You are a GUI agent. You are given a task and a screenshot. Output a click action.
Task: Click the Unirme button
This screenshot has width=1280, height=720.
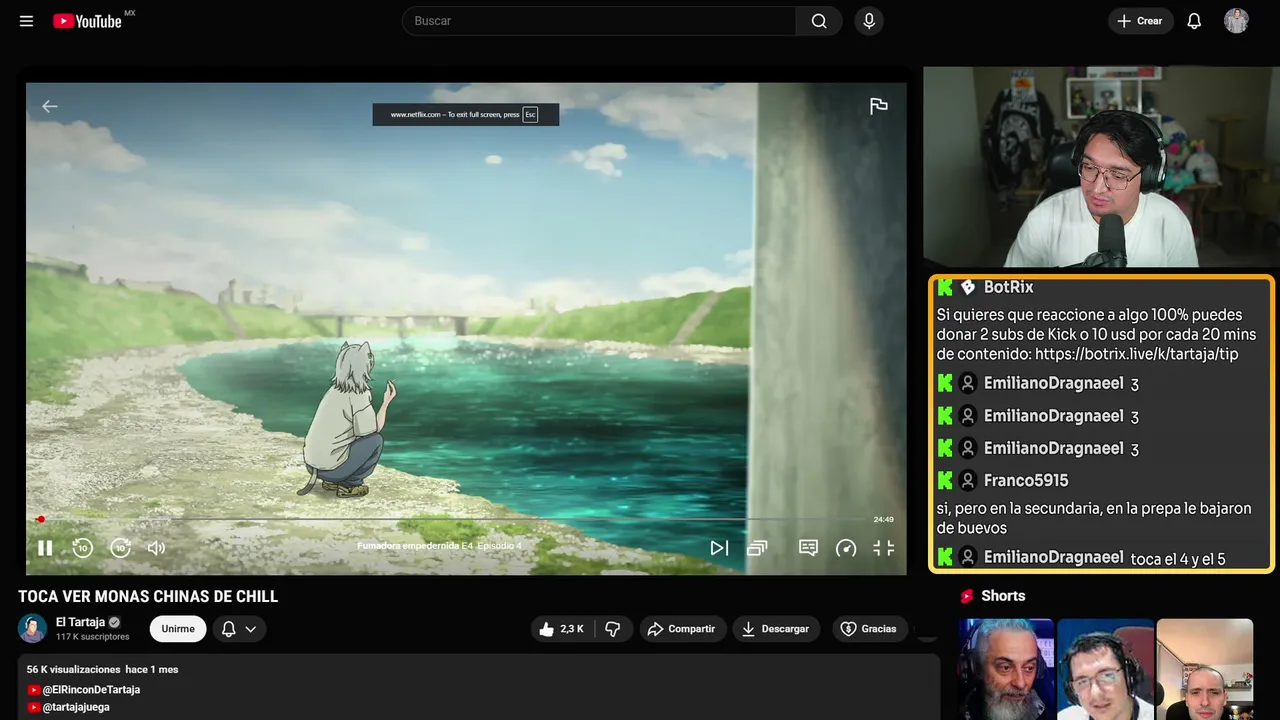coord(178,629)
